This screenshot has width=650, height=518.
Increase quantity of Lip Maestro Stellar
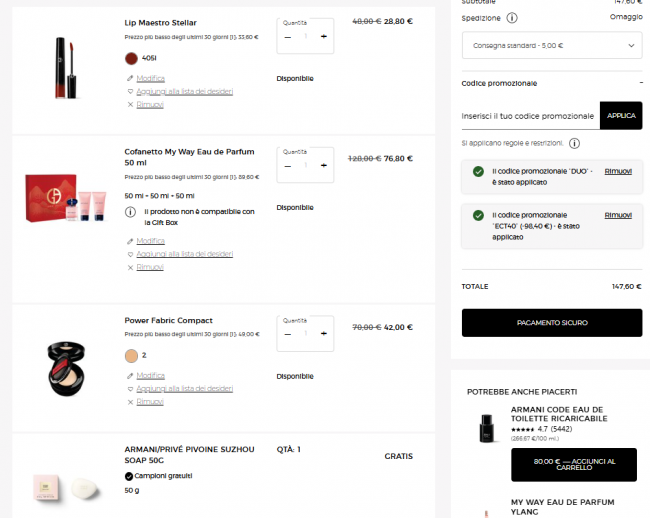coord(324,36)
